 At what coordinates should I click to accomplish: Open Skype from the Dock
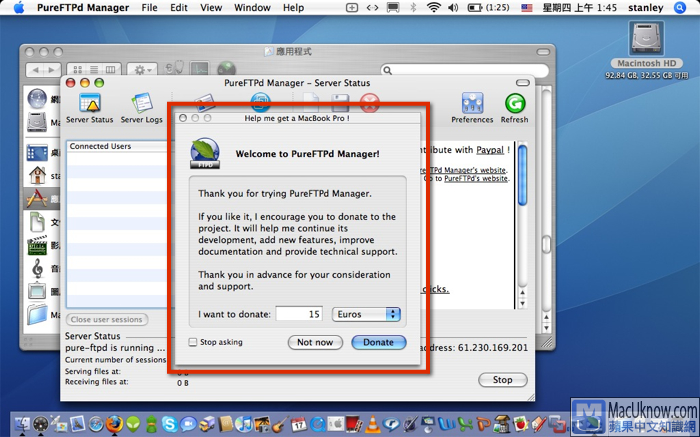tap(170, 424)
